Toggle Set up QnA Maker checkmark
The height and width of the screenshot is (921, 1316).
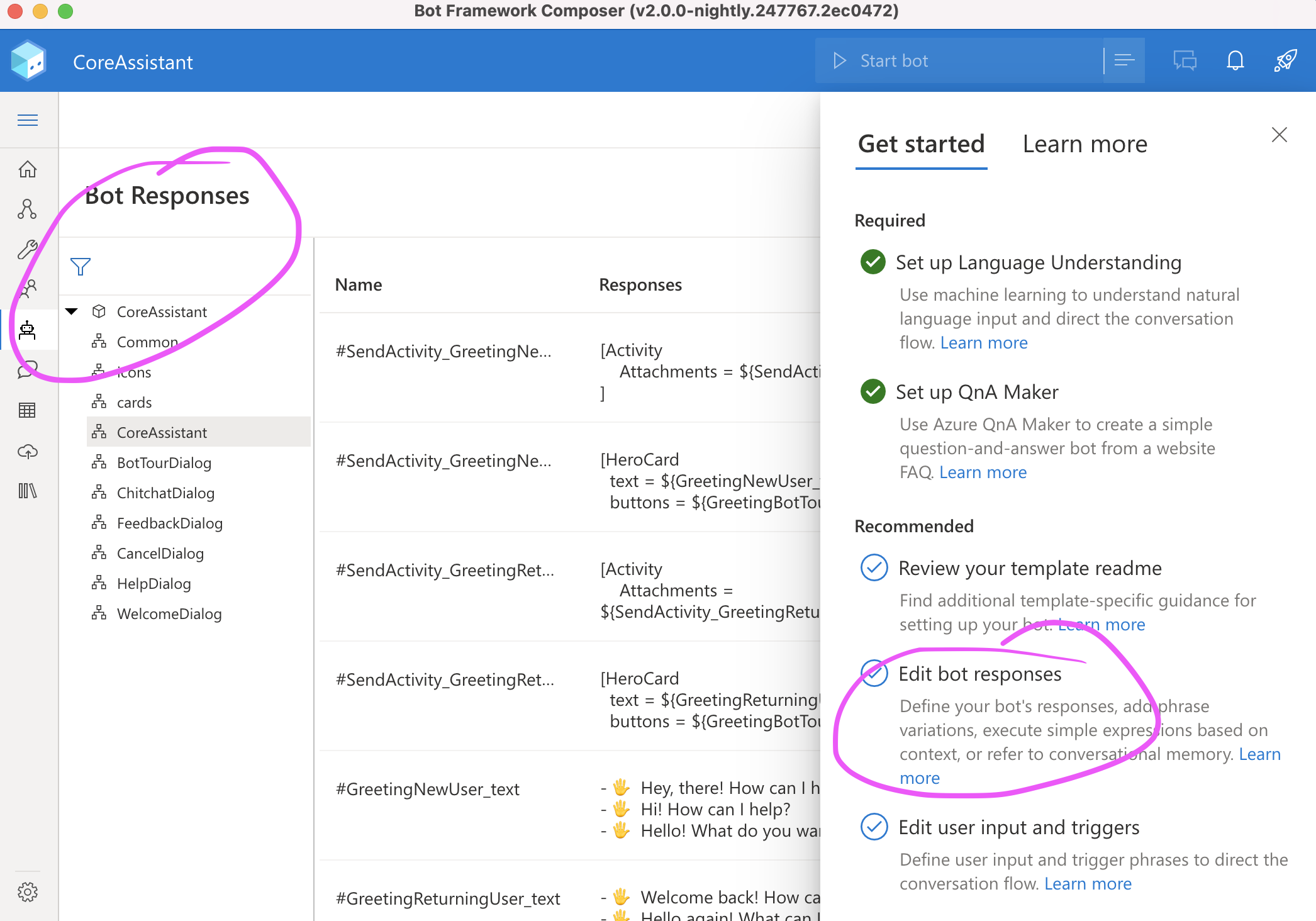(x=873, y=391)
